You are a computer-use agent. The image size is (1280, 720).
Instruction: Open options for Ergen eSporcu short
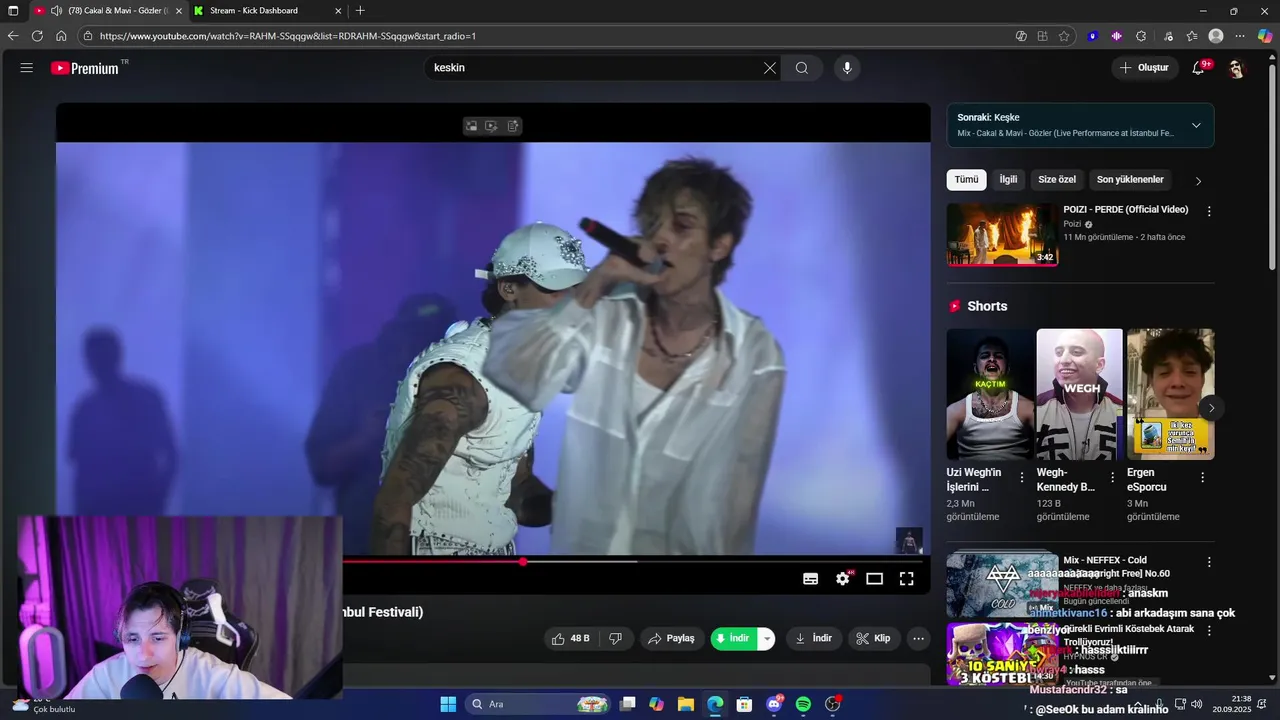pos(1202,478)
